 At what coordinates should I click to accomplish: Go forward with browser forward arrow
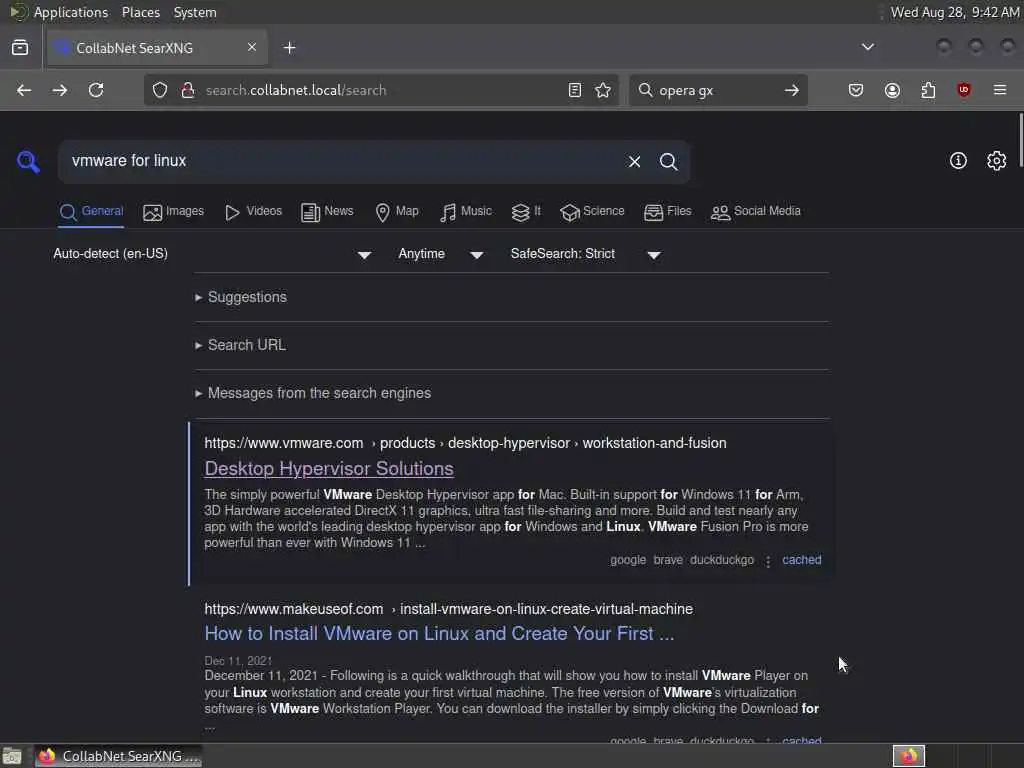point(59,90)
